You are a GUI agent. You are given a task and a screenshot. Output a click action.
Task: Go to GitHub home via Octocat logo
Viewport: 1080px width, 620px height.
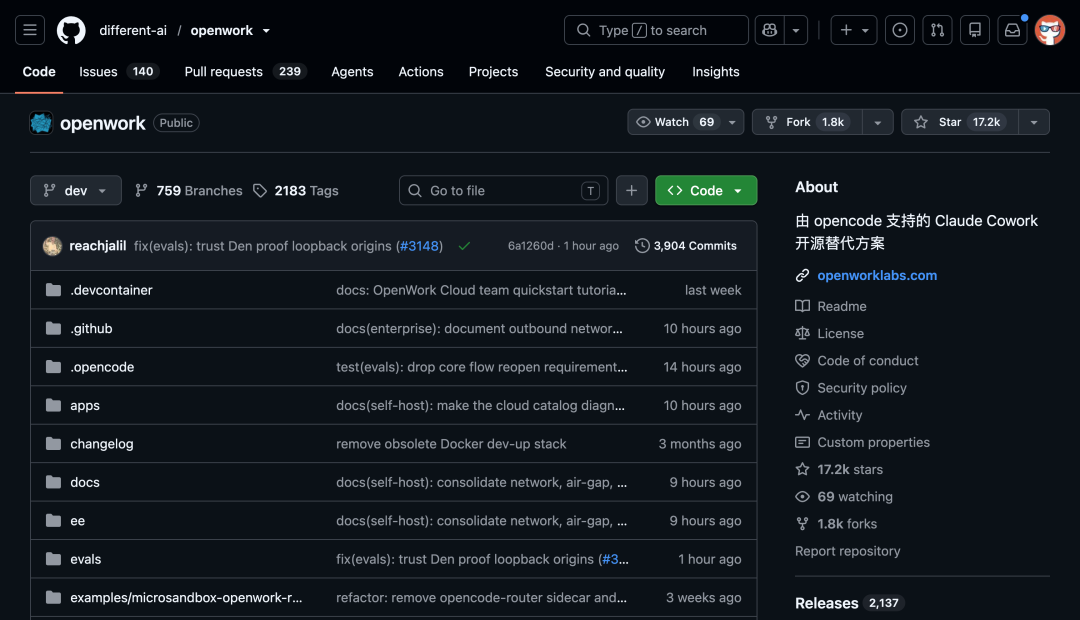71,30
